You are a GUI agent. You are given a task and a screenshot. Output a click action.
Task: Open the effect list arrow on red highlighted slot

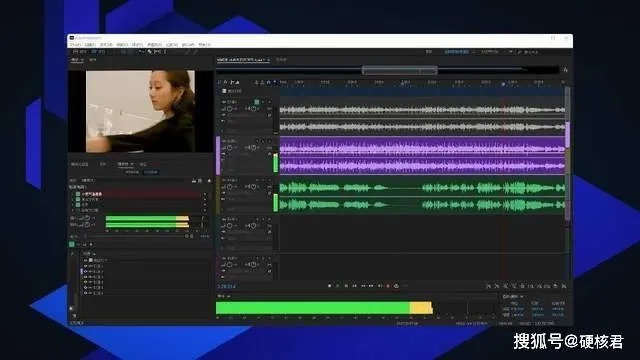pos(205,194)
